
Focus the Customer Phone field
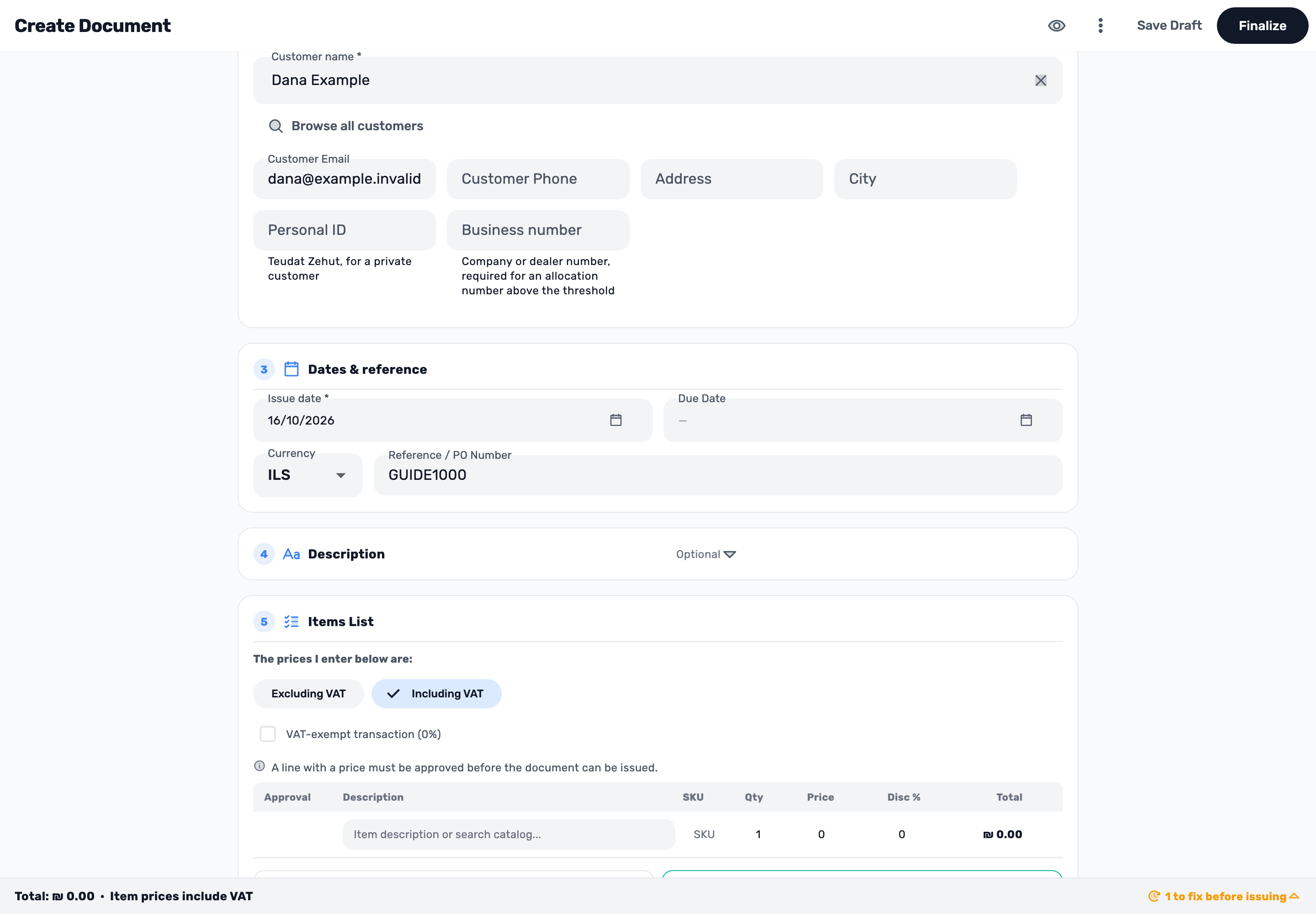coord(538,179)
